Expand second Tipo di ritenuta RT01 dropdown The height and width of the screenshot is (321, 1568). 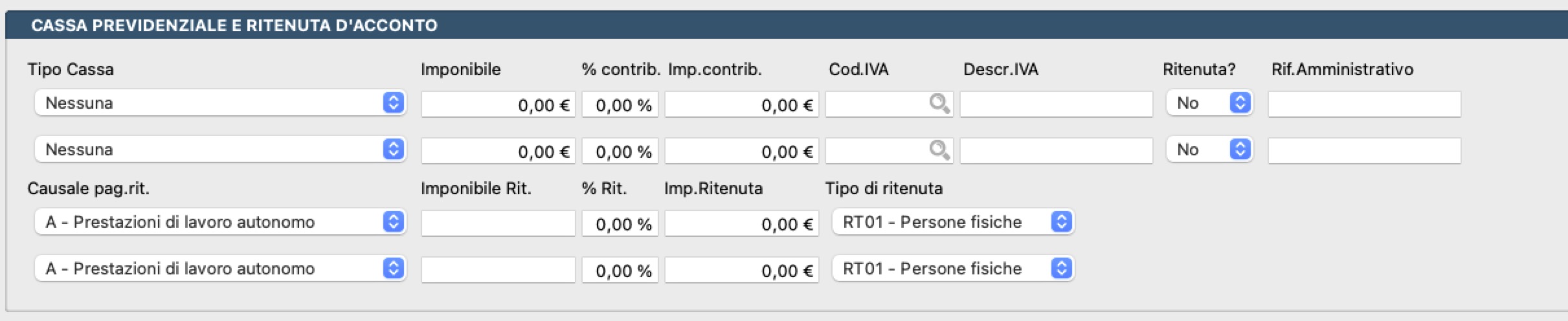tap(953, 269)
